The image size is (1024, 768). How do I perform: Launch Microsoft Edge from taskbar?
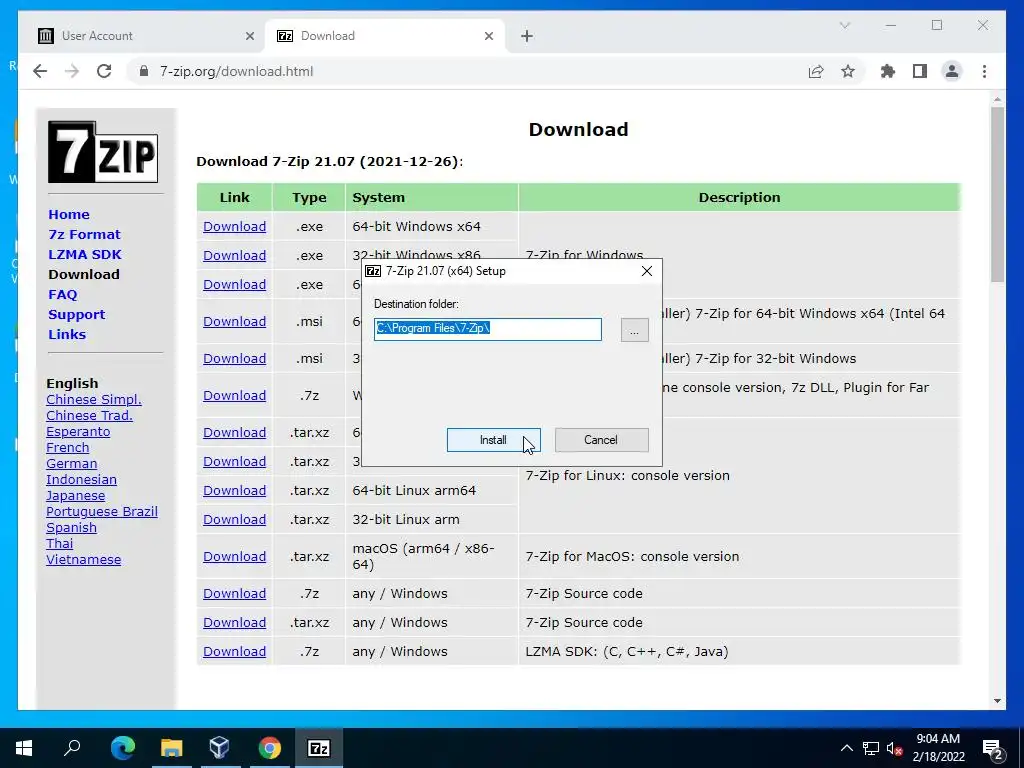[x=123, y=748]
